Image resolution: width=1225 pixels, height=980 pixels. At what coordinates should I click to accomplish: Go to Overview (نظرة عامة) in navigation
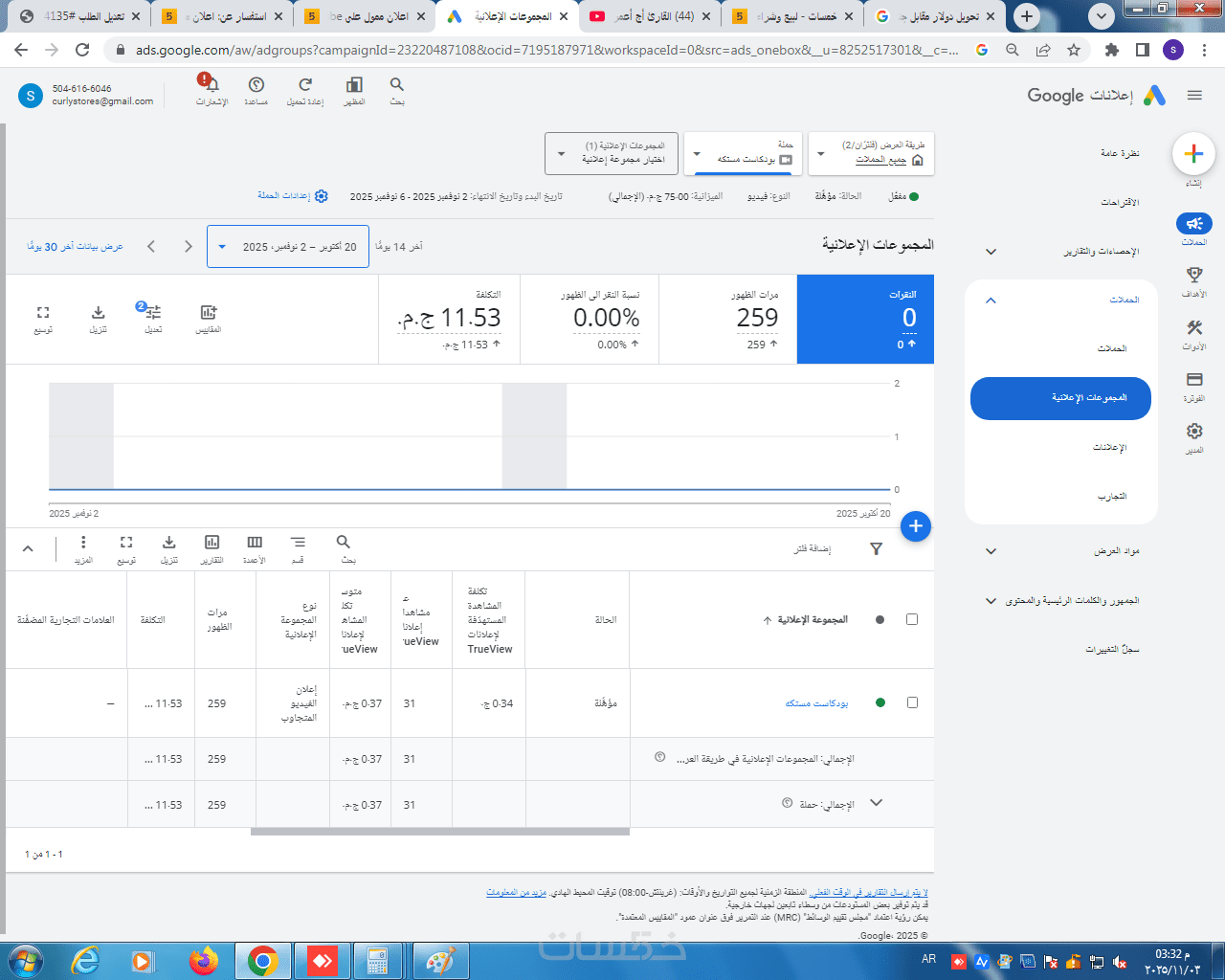1120,153
